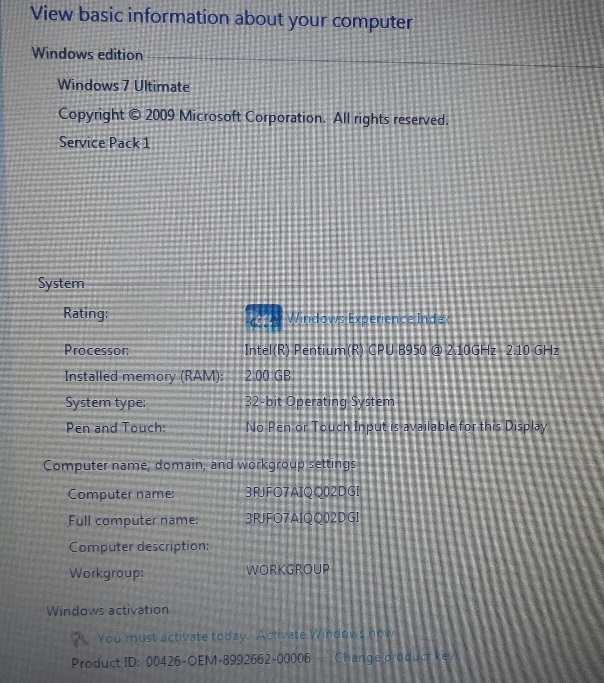Click the Computer name label

pos(121,494)
